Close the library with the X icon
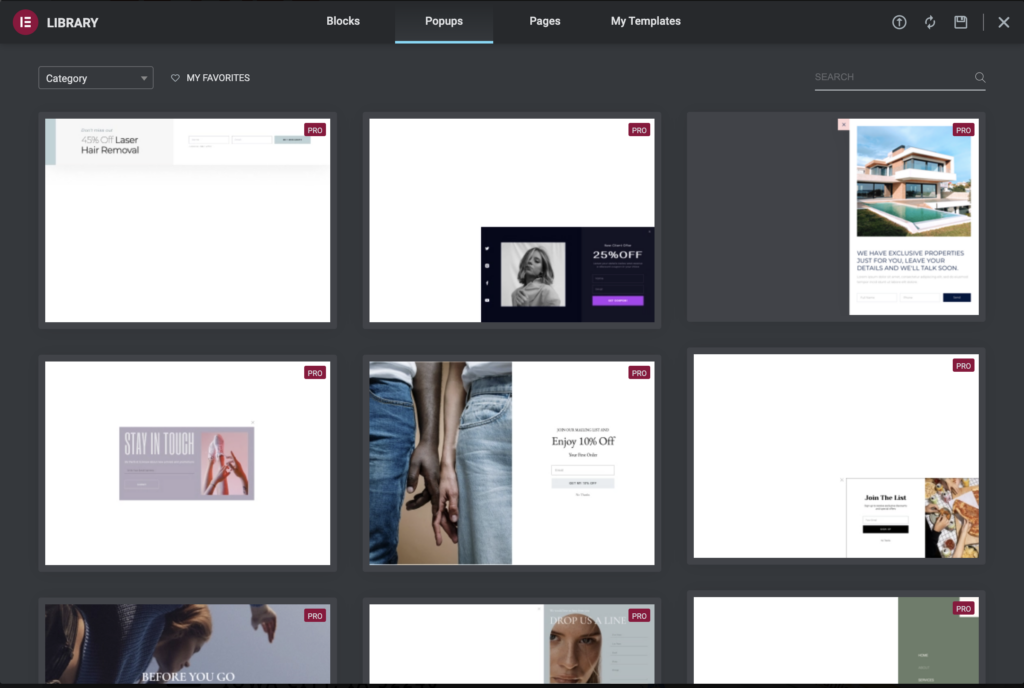The height and width of the screenshot is (688, 1024). (1004, 22)
